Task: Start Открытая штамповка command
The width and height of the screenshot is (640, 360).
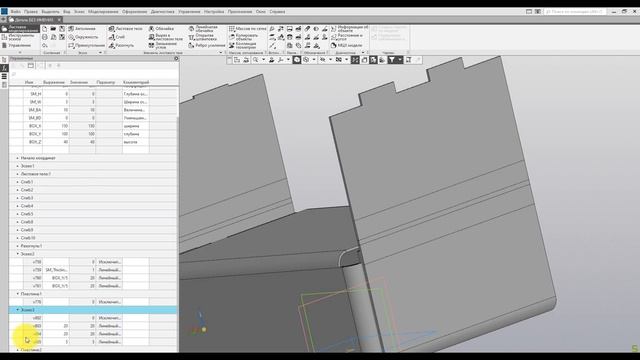Action: pyautogui.click(x=203, y=37)
